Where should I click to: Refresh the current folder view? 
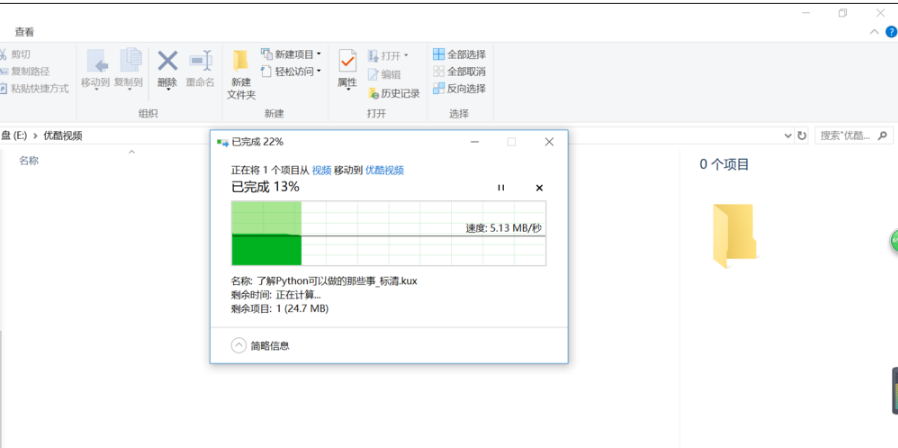(802, 136)
